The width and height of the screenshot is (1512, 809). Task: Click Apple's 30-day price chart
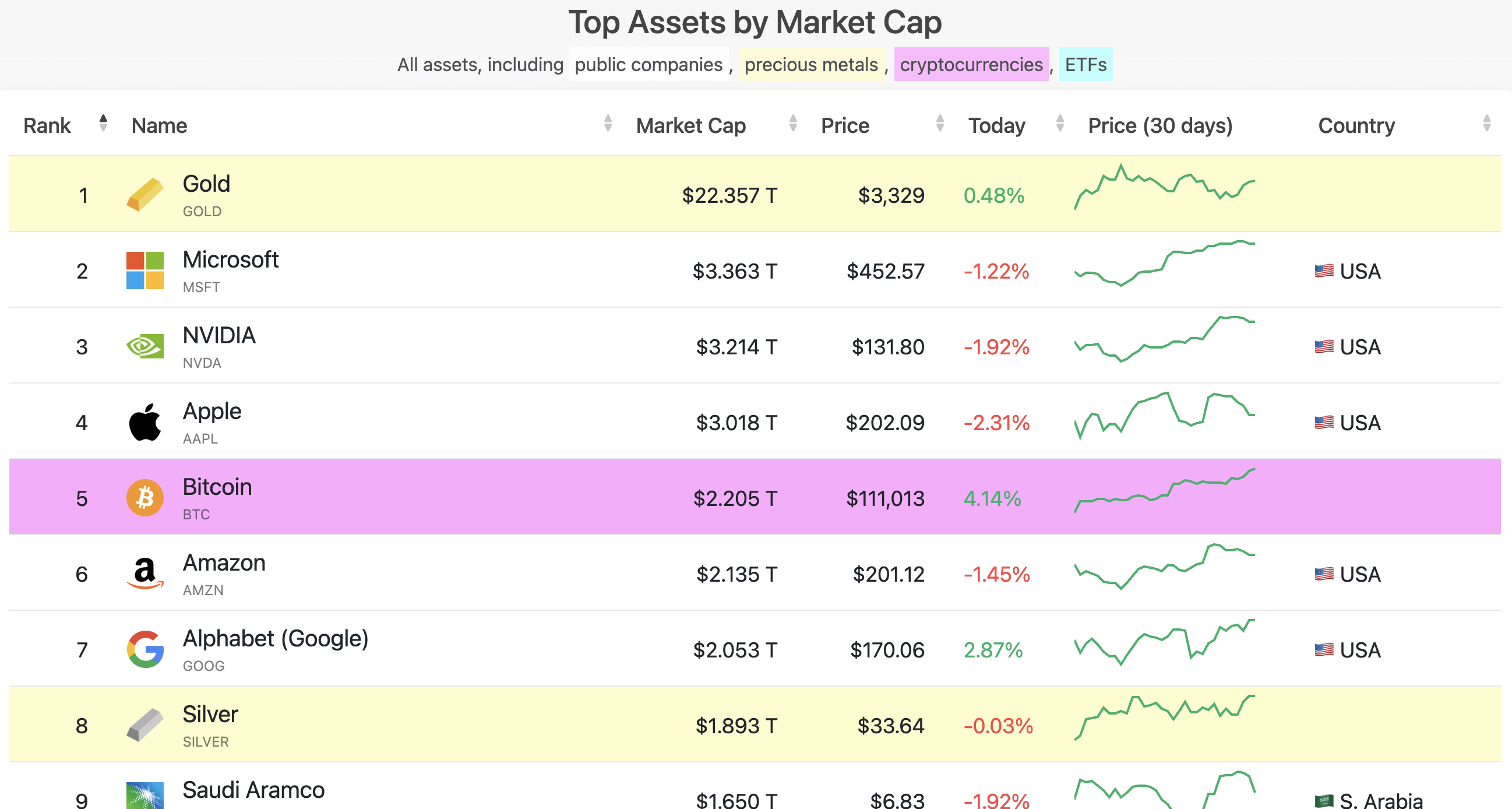(1165, 415)
